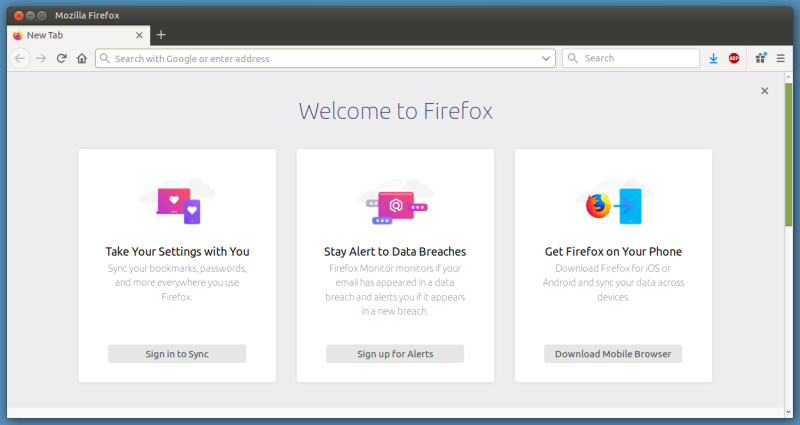800x425 pixels.
Task: Click the Forward navigation arrow
Action: click(41, 58)
